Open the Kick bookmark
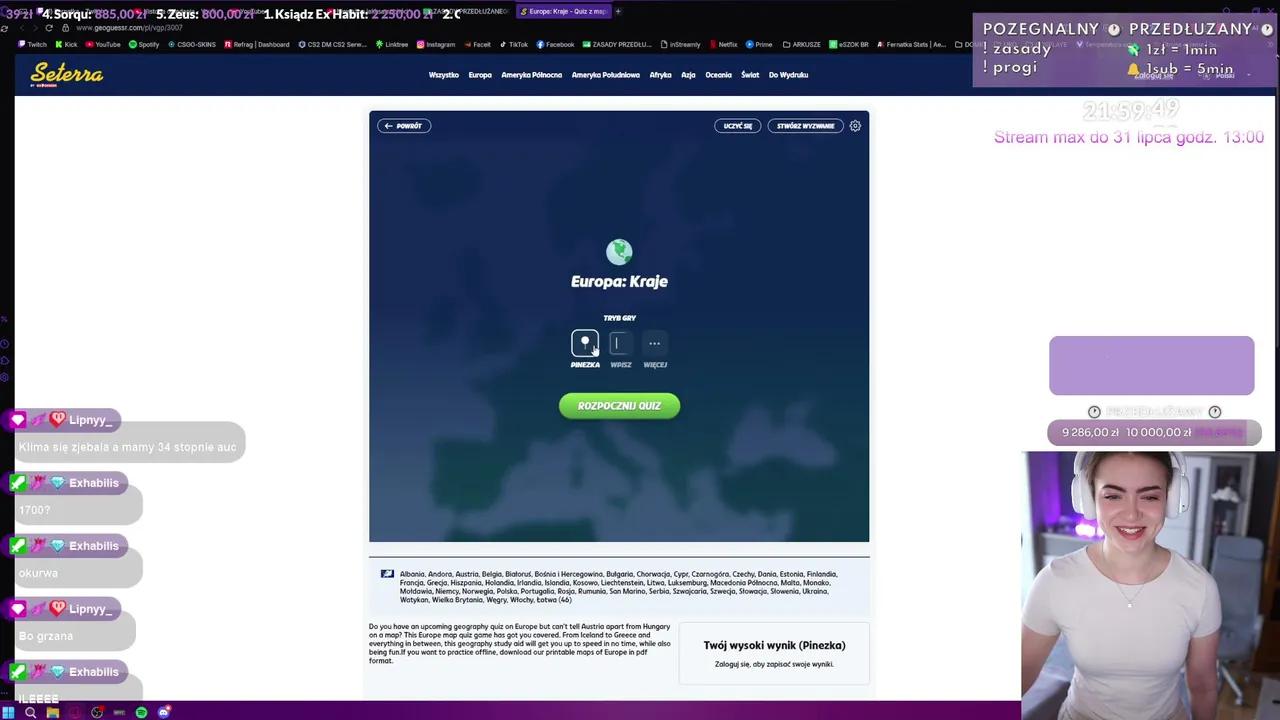The width and height of the screenshot is (1280, 720). [x=66, y=45]
